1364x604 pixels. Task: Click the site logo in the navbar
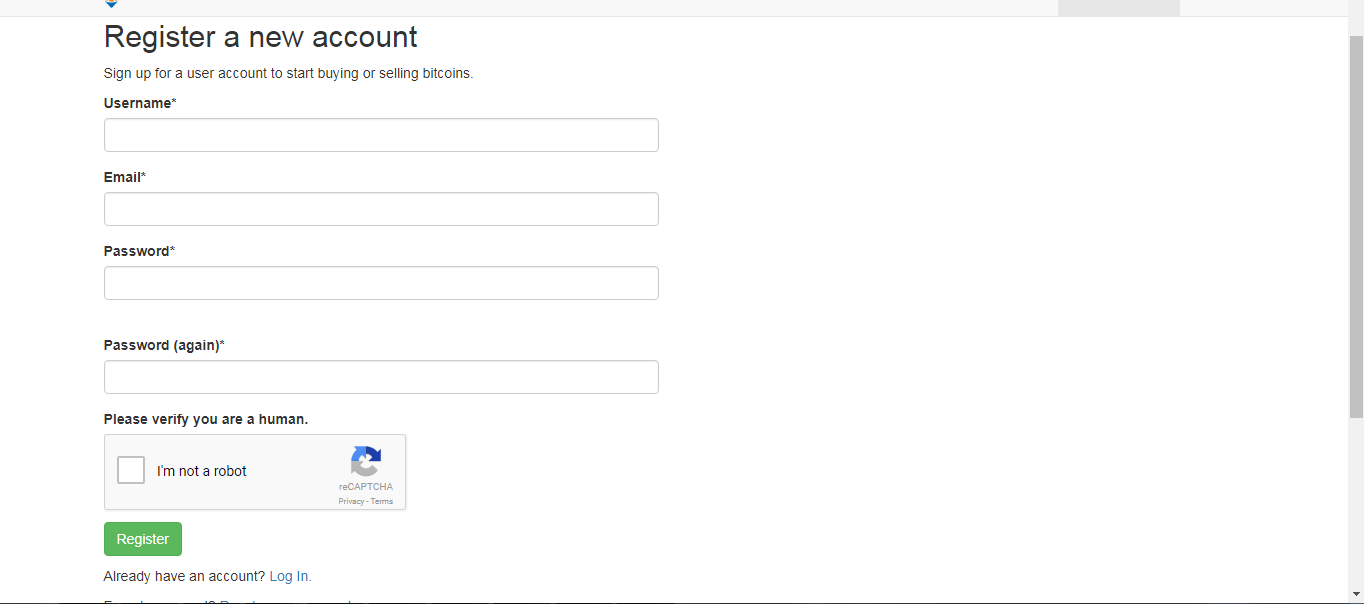pyautogui.click(x=111, y=4)
